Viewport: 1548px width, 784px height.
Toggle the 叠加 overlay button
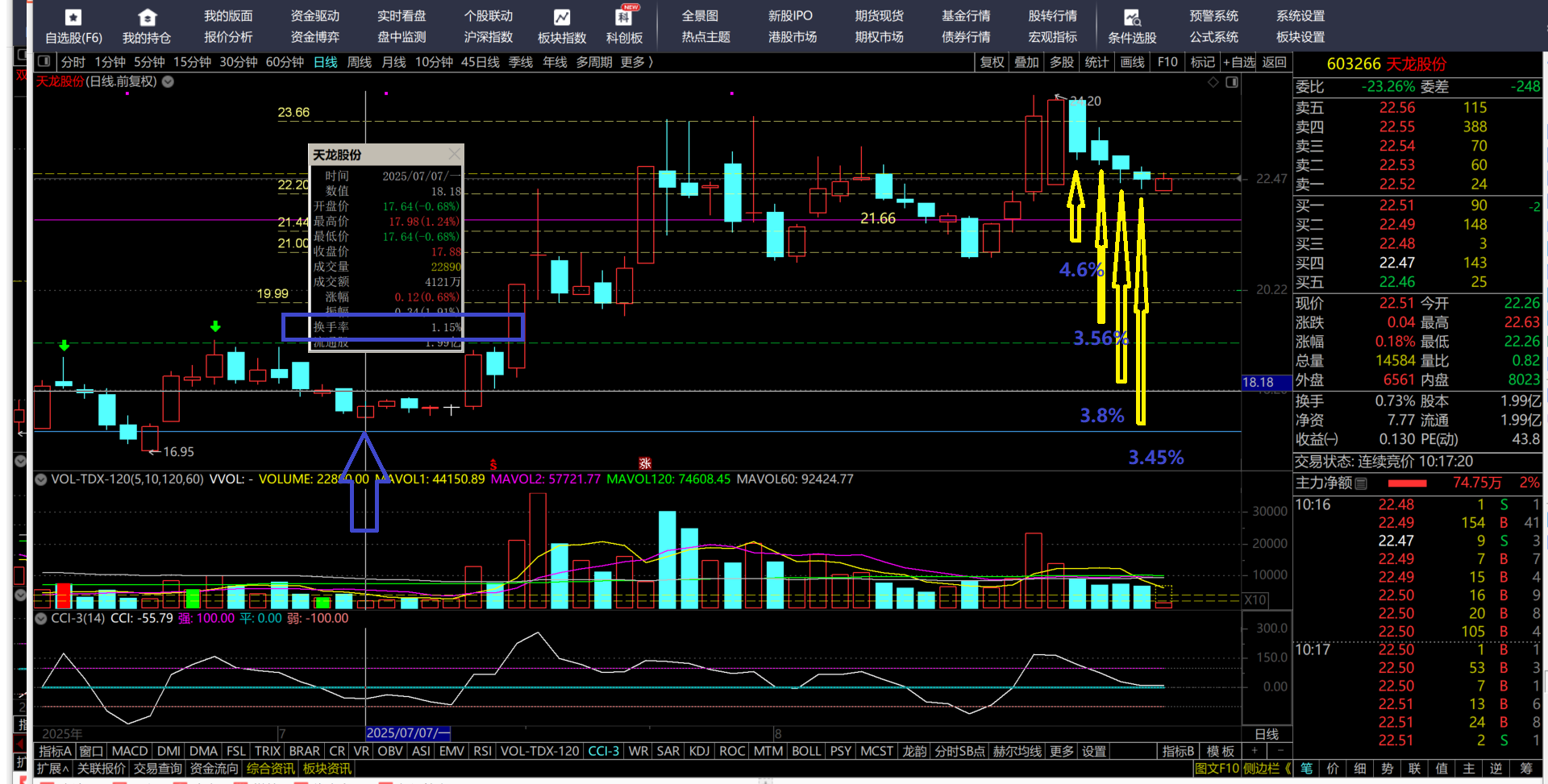pos(1026,62)
